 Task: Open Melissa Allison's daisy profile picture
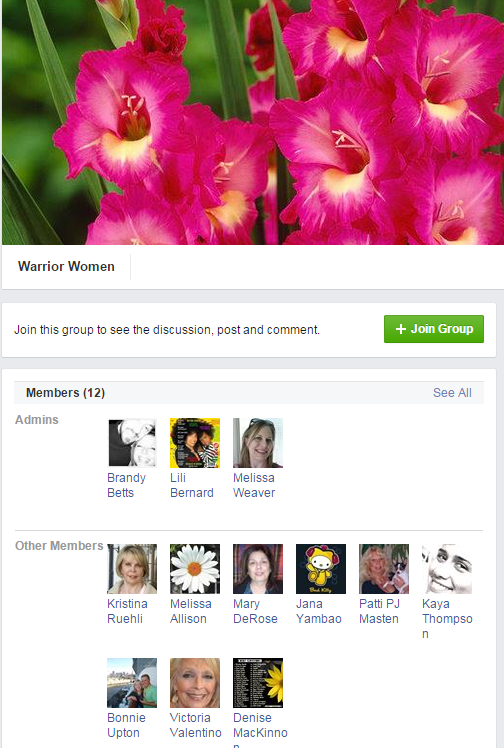coord(195,569)
